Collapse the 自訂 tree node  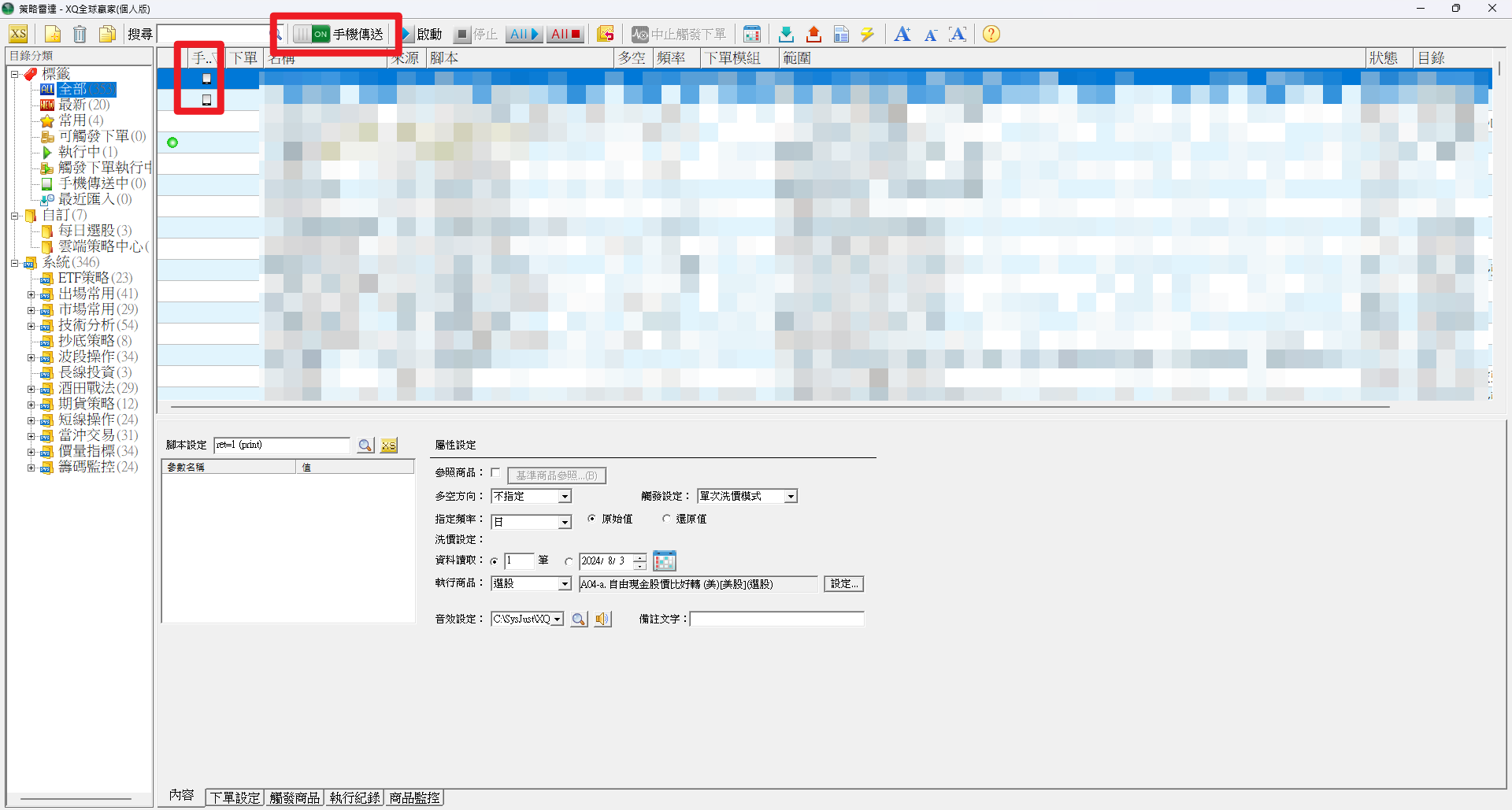pyautogui.click(x=14, y=216)
